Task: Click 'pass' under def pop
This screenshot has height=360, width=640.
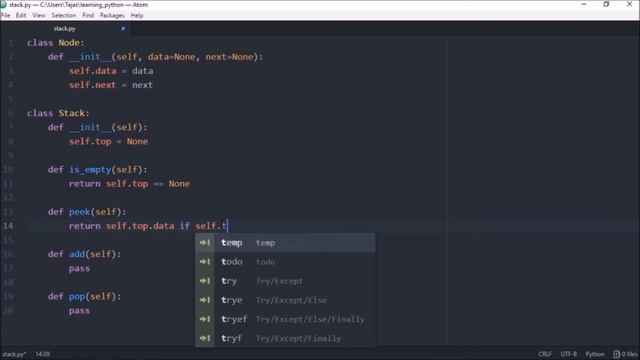Action: pos(79,311)
